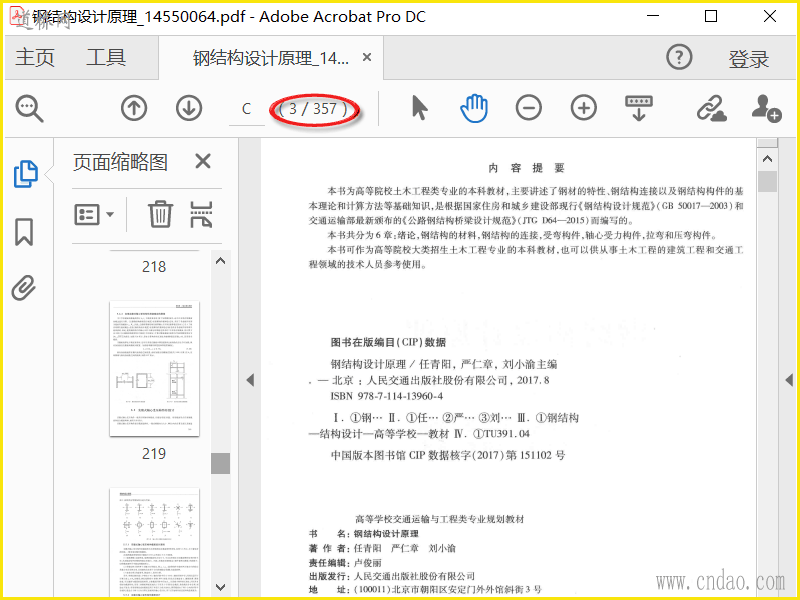Open the help question mark icon
800x600 pixels.
coord(679,57)
